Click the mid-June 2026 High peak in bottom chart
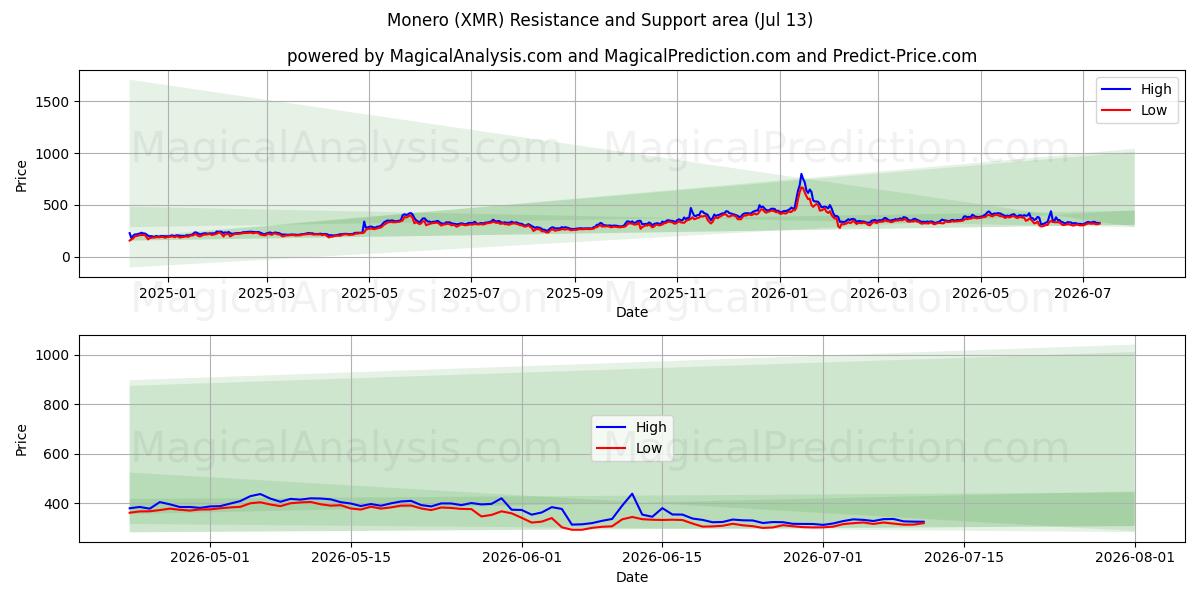 tap(632, 494)
